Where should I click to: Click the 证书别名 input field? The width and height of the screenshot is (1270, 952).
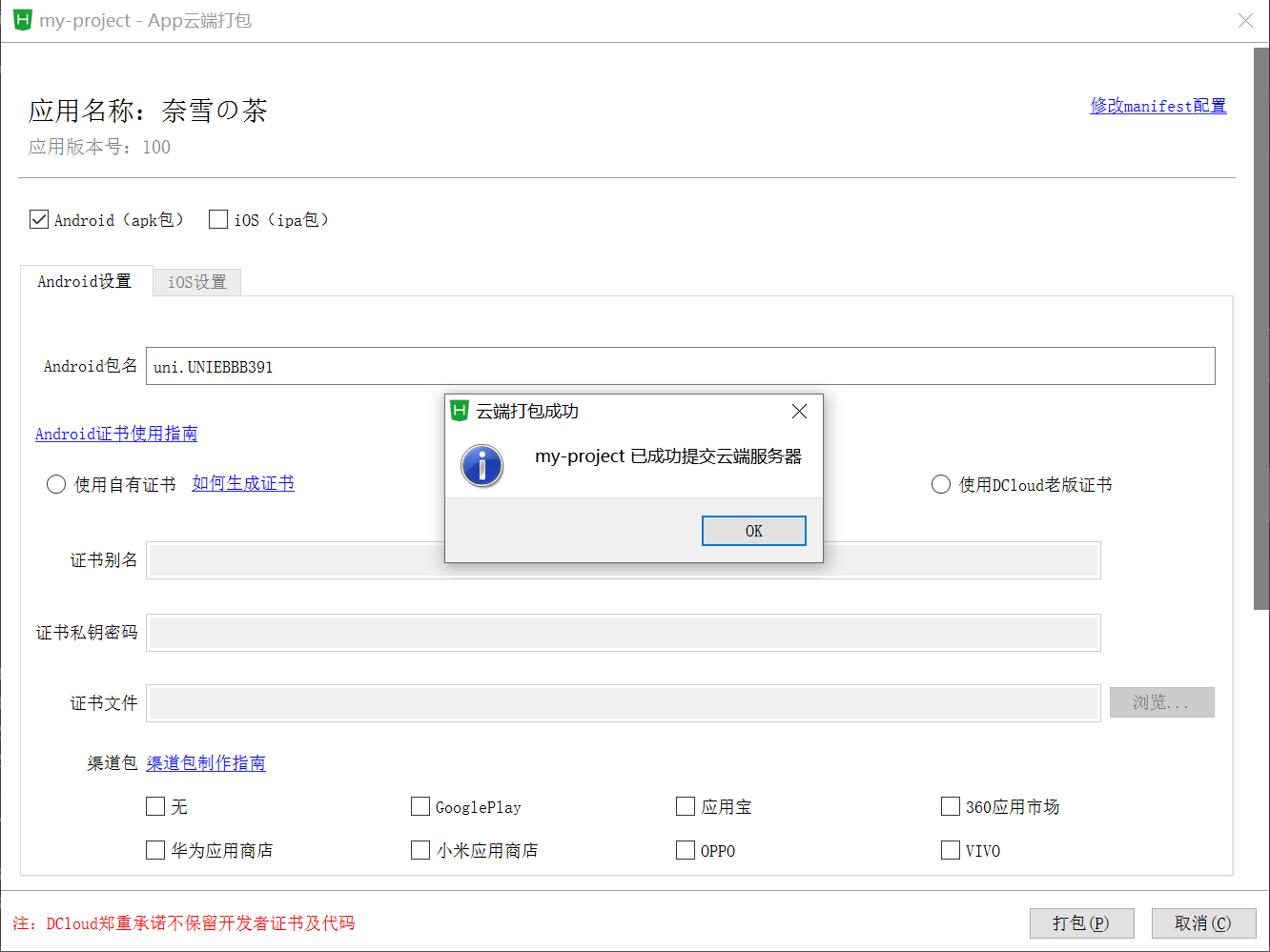[624, 560]
